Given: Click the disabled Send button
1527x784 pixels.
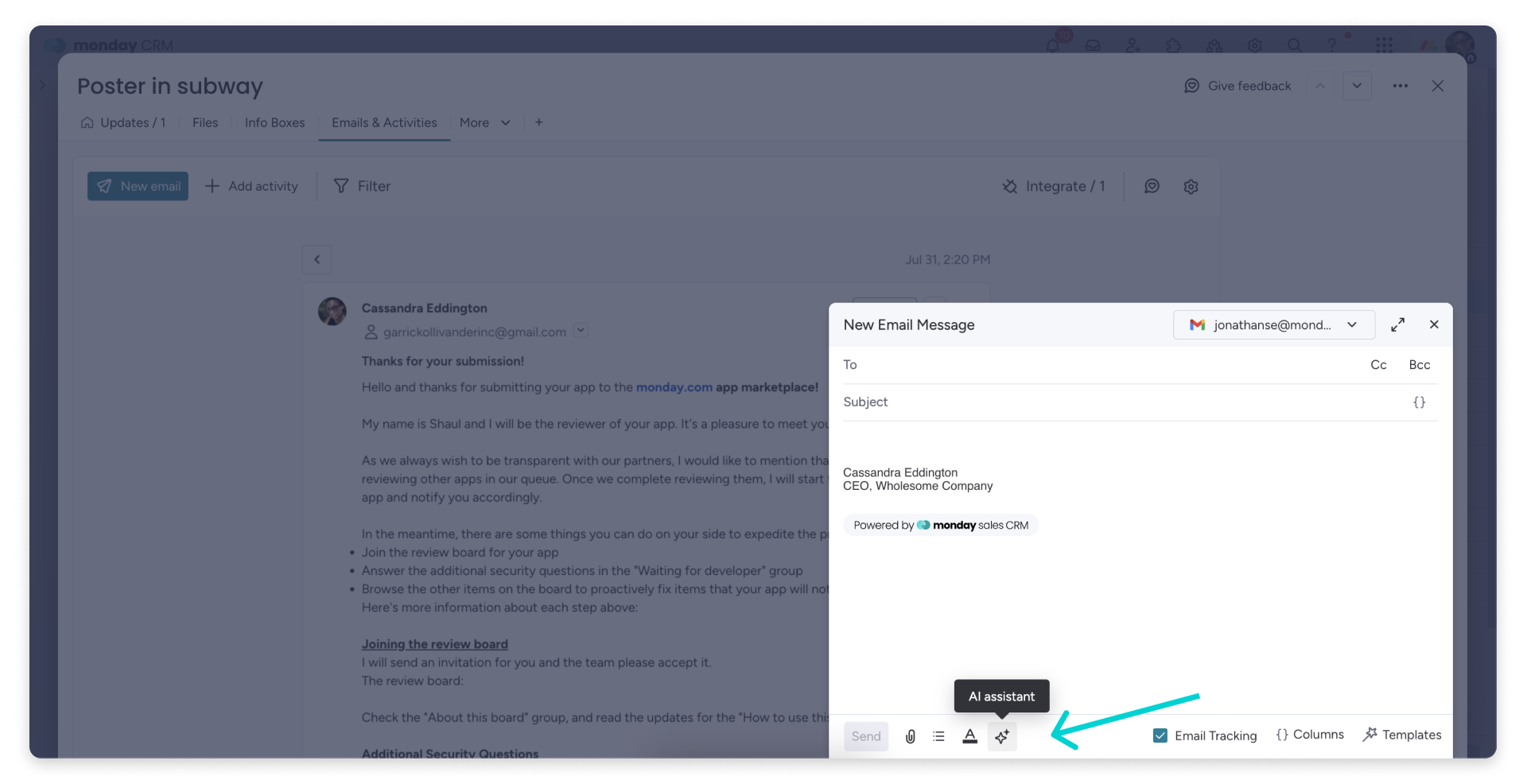Looking at the screenshot, I should point(866,736).
